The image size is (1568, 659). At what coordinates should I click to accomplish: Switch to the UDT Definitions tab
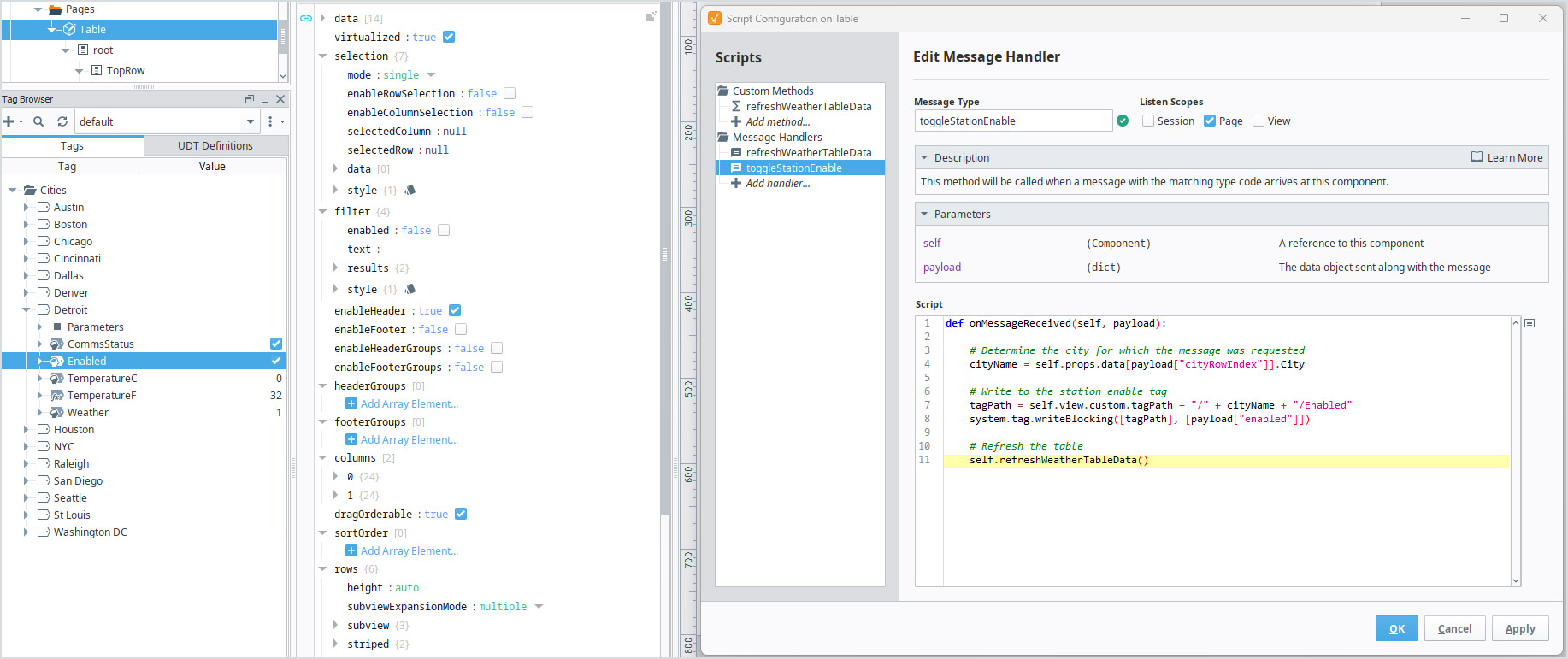(215, 145)
